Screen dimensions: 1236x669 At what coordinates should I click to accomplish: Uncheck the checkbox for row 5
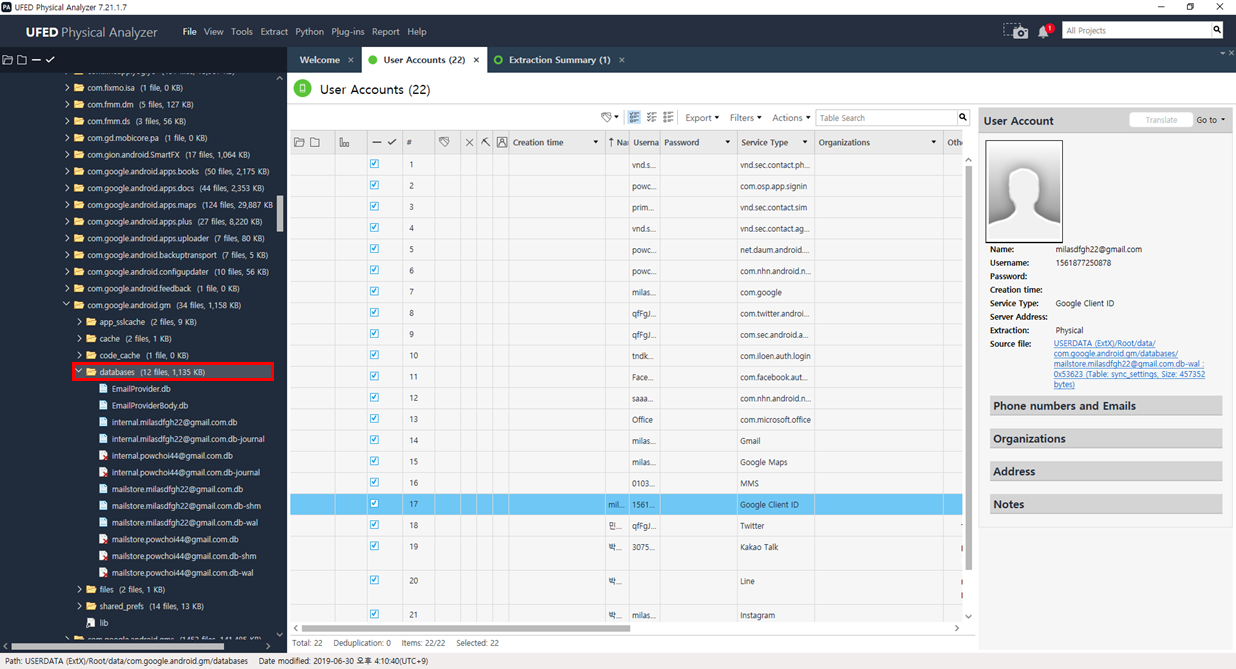374,249
